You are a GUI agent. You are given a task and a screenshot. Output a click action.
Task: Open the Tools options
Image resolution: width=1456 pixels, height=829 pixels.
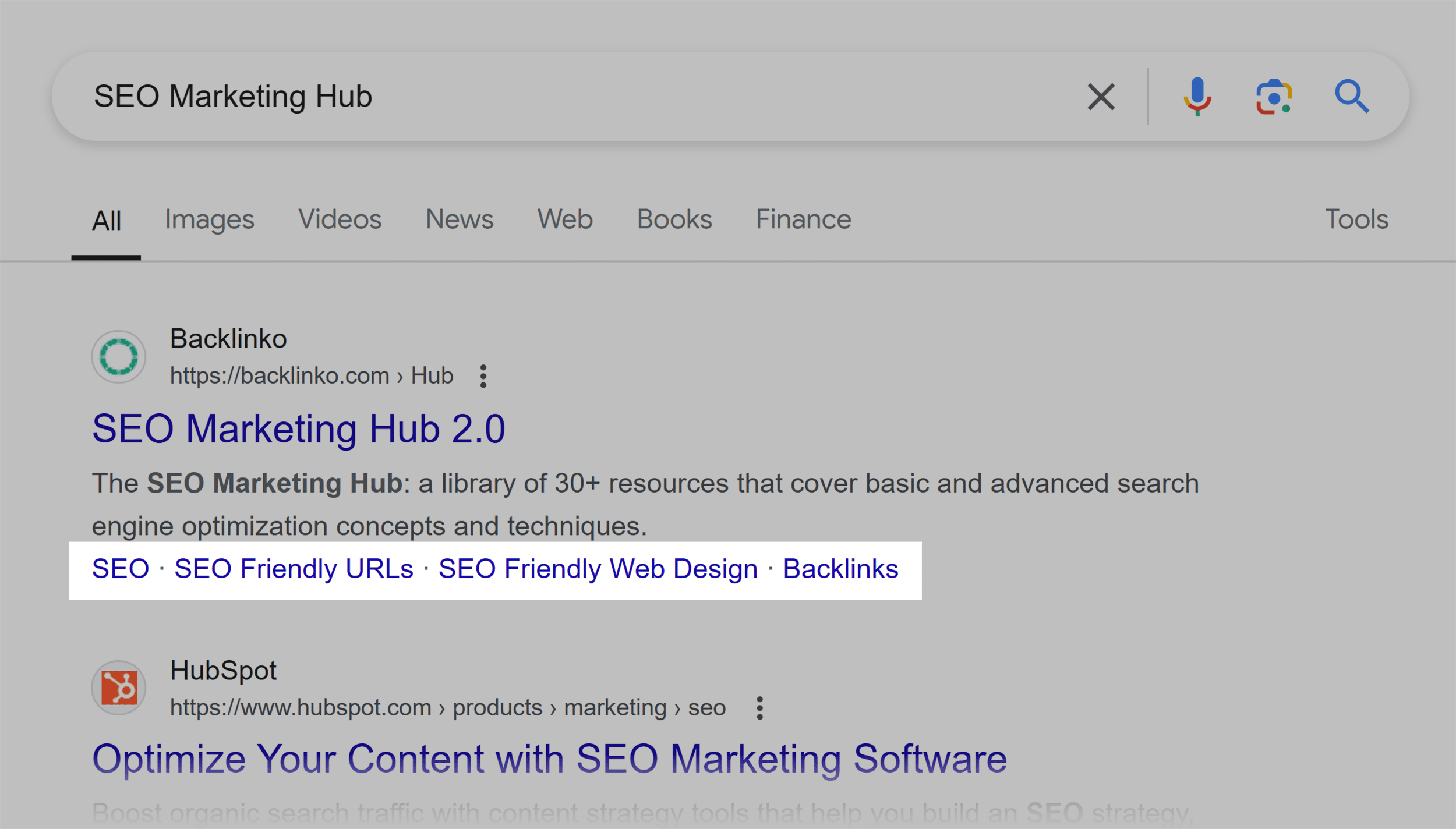pyautogui.click(x=1357, y=220)
